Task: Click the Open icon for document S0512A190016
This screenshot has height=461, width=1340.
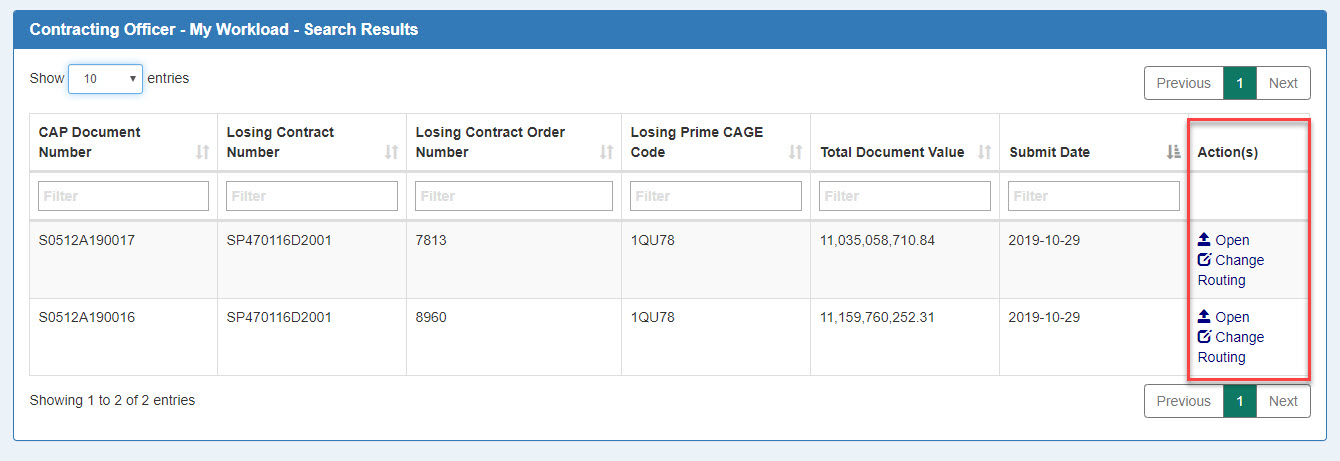Action: (x=1204, y=317)
